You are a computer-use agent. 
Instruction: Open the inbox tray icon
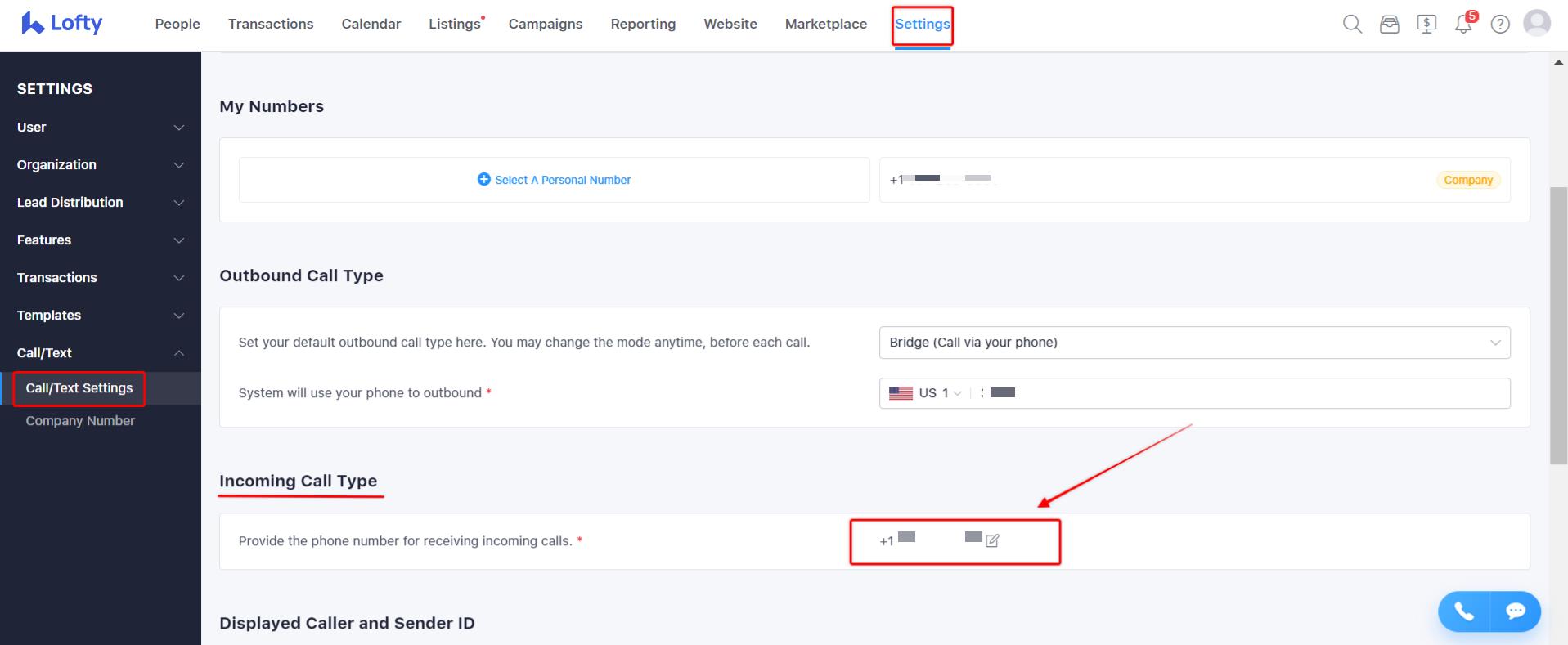pos(1389,25)
